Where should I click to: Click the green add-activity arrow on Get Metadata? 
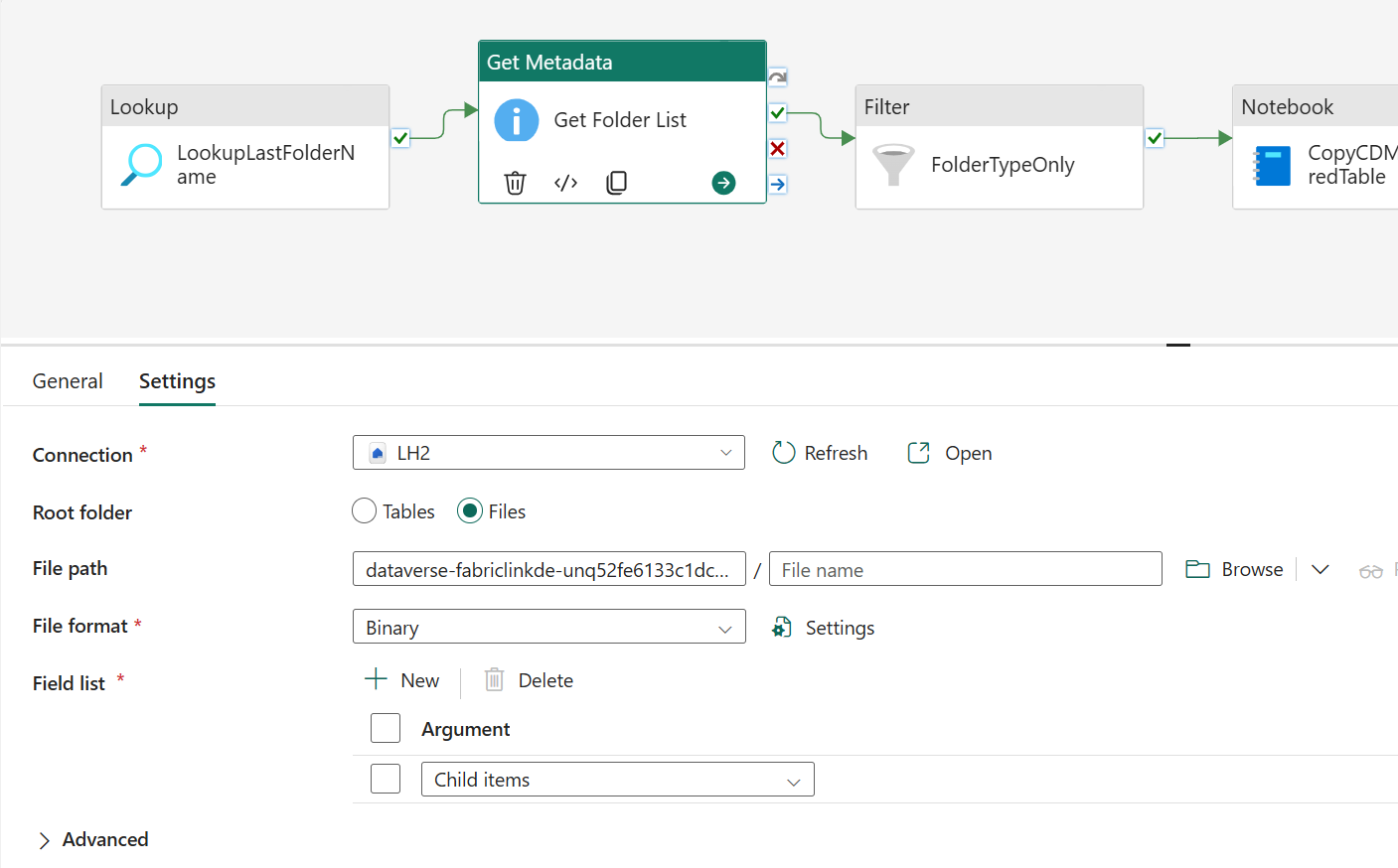click(x=723, y=183)
